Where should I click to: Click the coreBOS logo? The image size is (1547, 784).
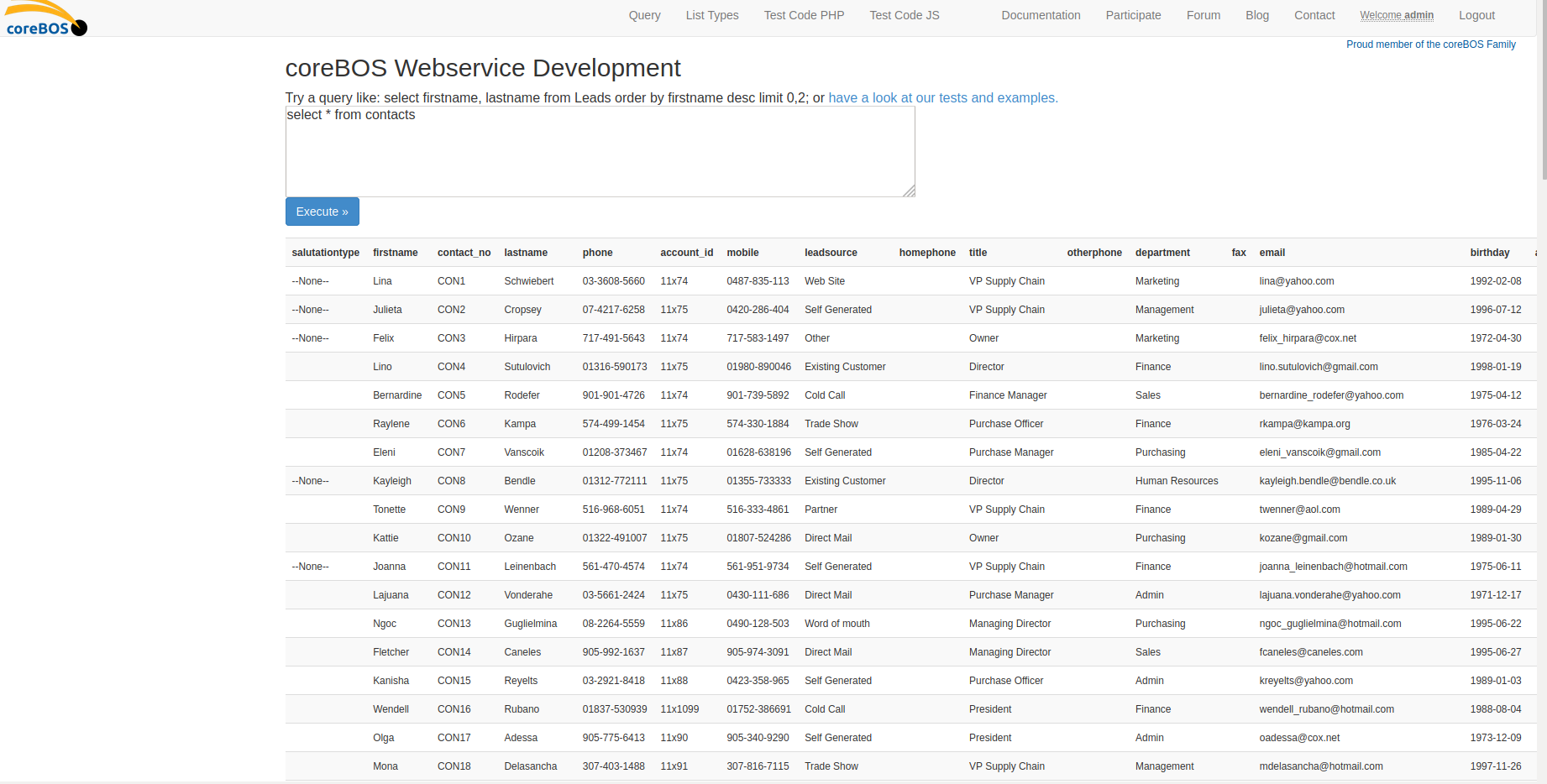coord(46,19)
